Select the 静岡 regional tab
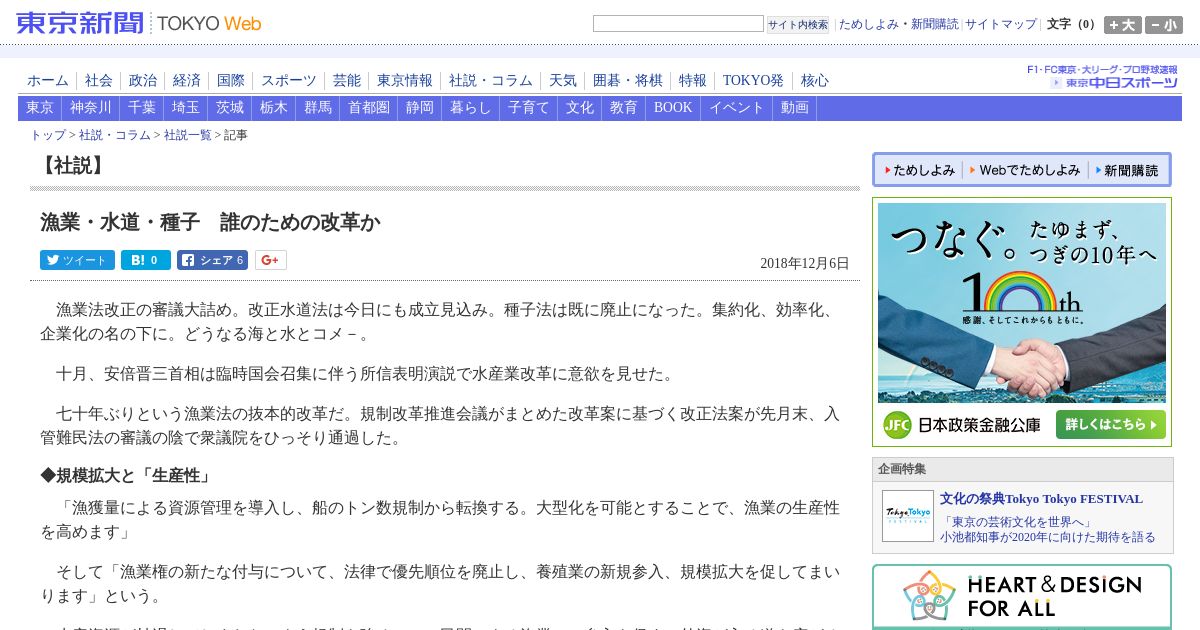The width and height of the screenshot is (1200, 630). (x=420, y=108)
